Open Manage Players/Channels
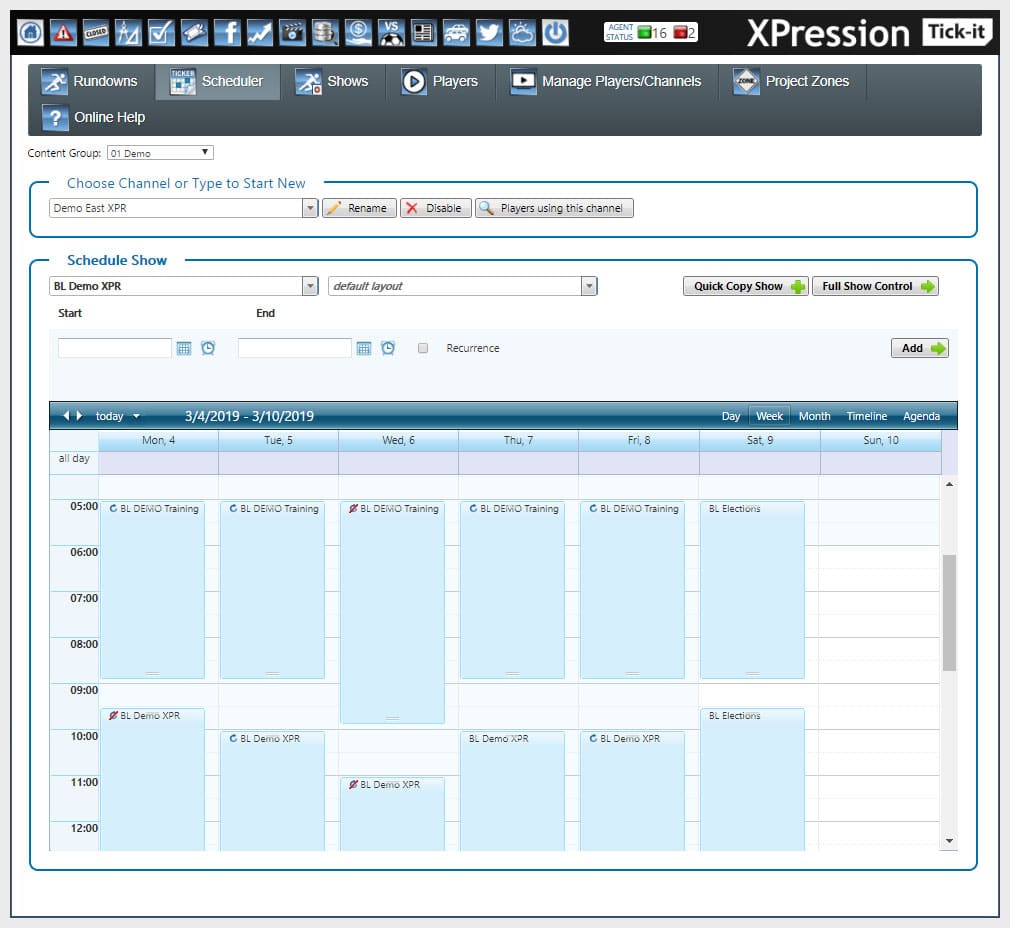Screen dimensions: 1010x928 [606, 81]
